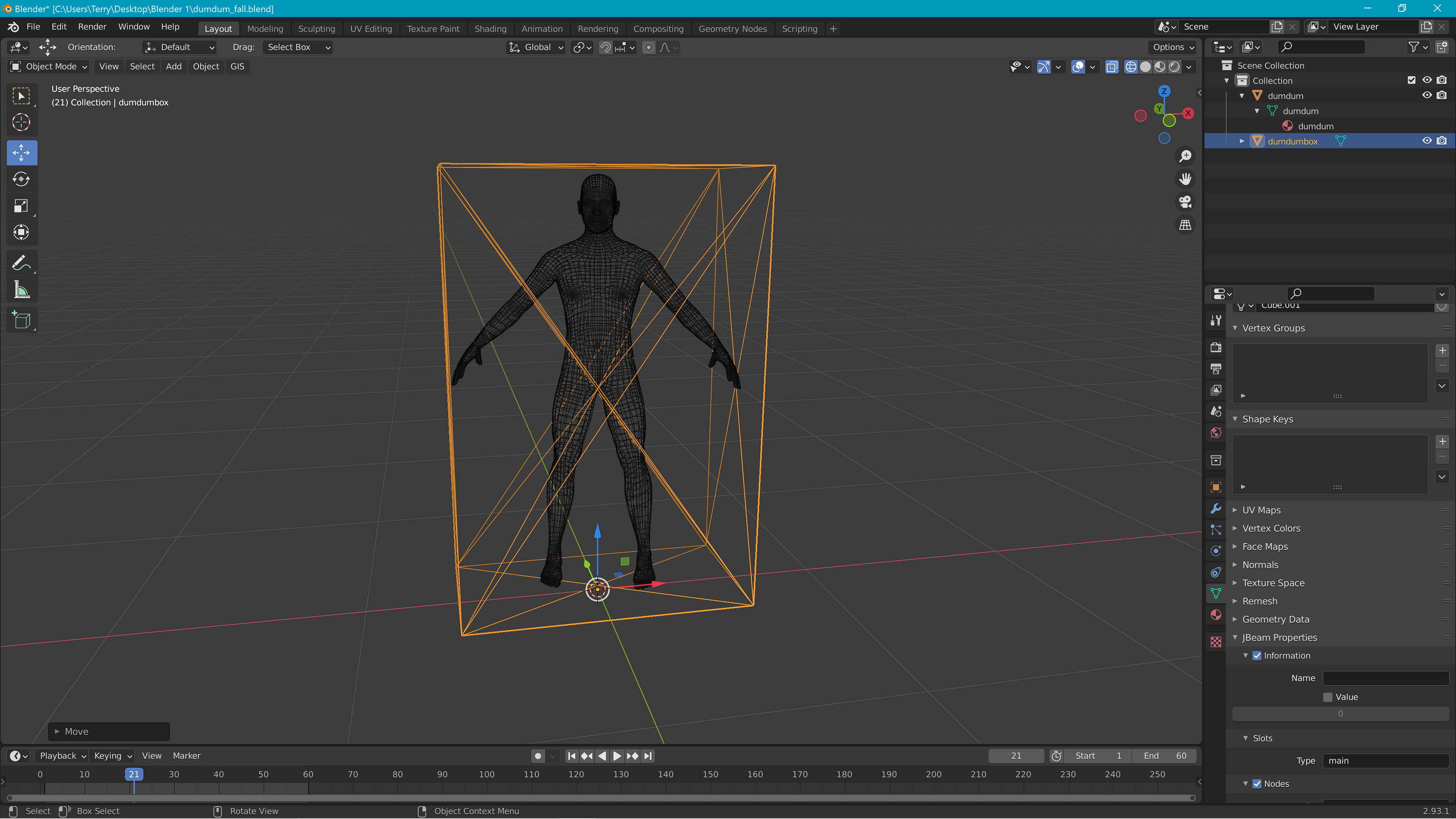Switch to the Geometry Nodes workspace tab
This screenshot has height=819, width=1456.
click(x=733, y=28)
